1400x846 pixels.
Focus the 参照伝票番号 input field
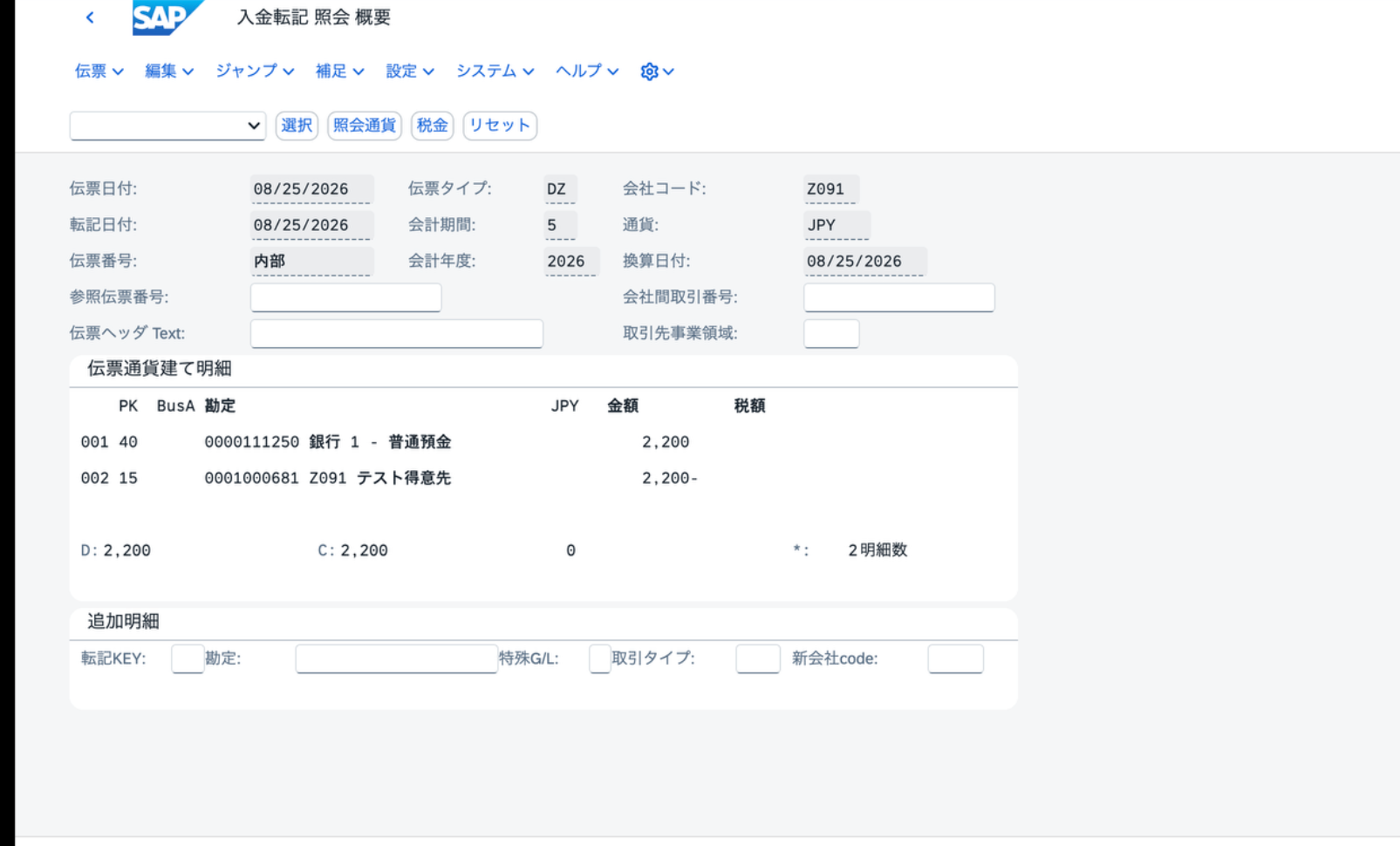pyautogui.click(x=345, y=297)
